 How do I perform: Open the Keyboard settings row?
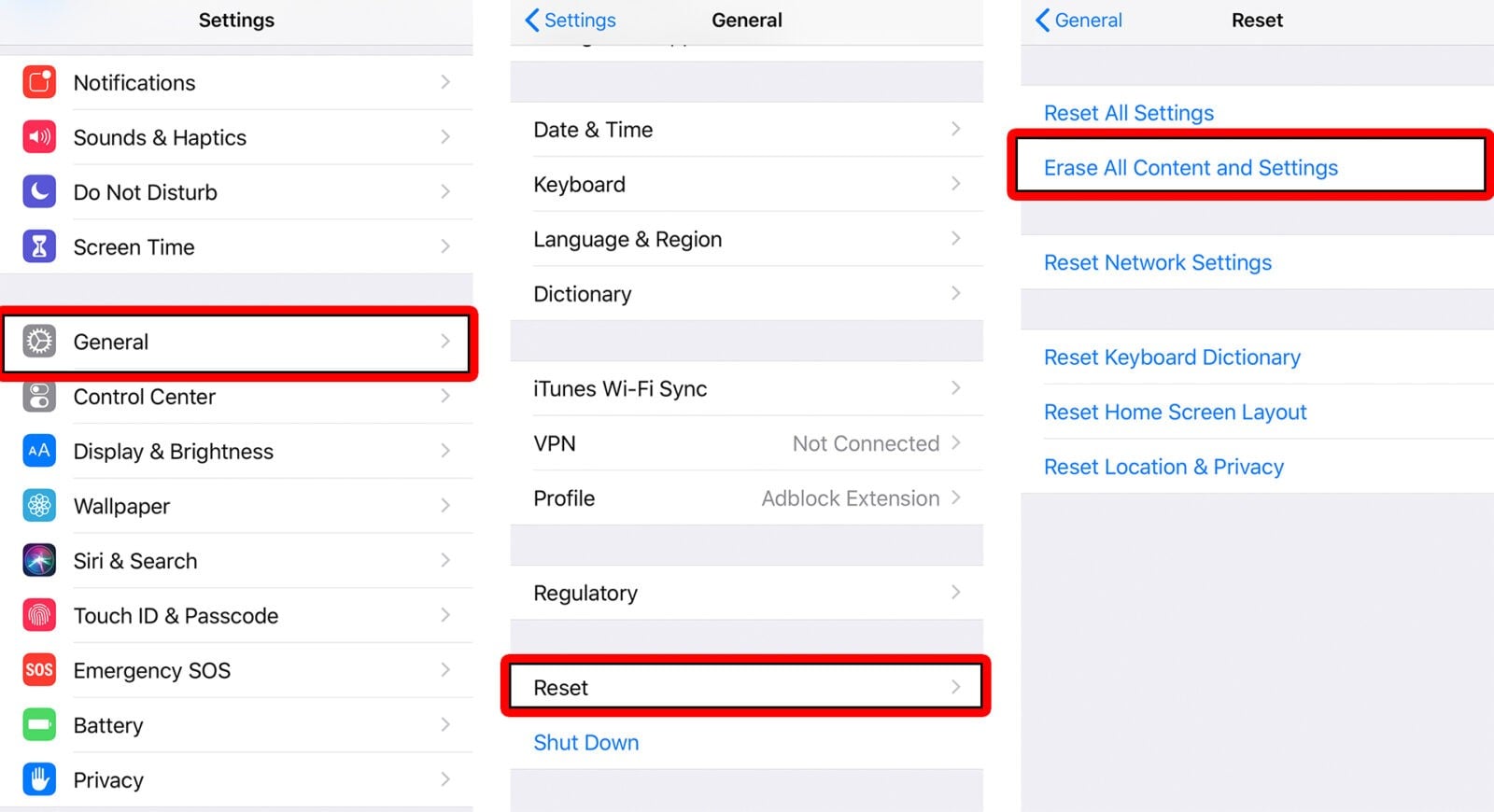[745, 184]
